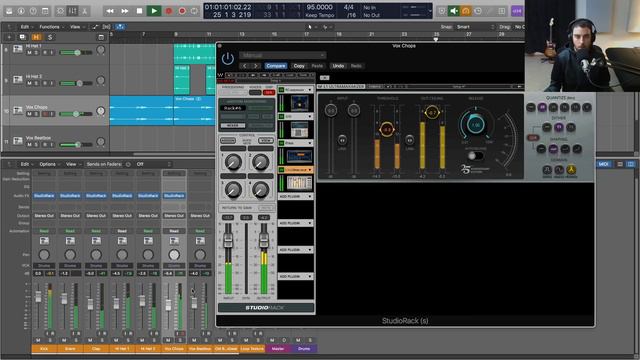The width and height of the screenshot is (640, 360).
Task: Toggle the Cycle button in the transport
Action: [x=195, y=11]
